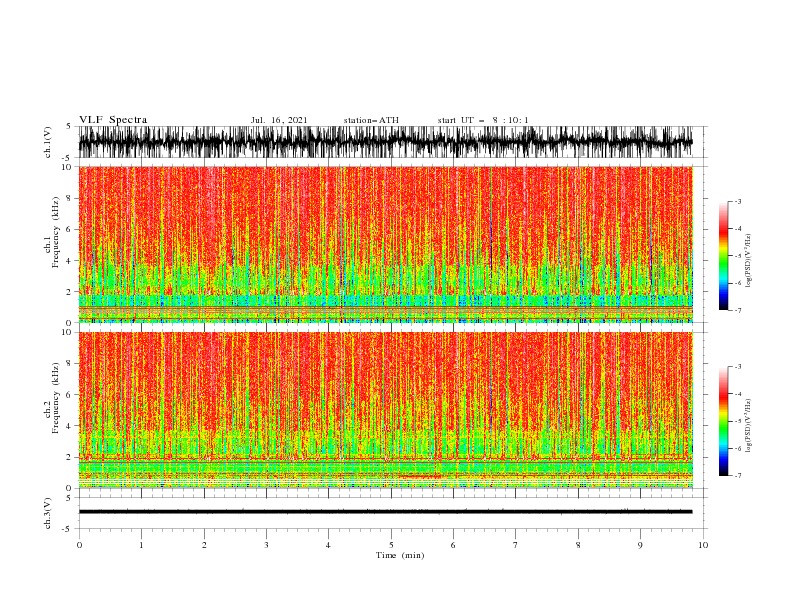Image resolution: width=792 pixels, height=612 pixels.
Task: Click time axis tick label "6"
Action: (453, 545)
